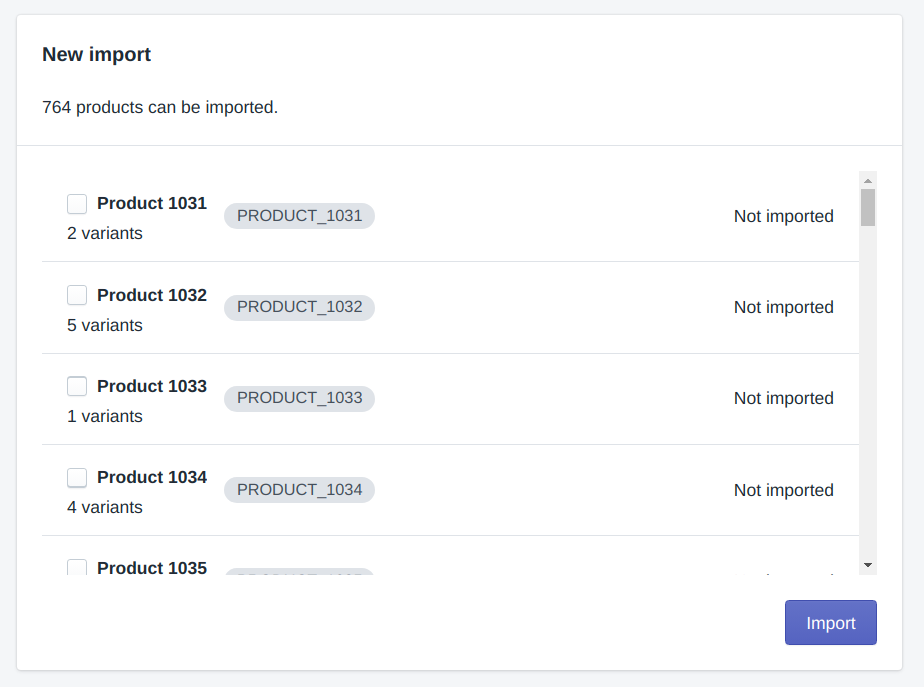Select the Product 1035 title
Image resolution: width=924 pixels, height=687 pixels.
click(x=152, y=567)
